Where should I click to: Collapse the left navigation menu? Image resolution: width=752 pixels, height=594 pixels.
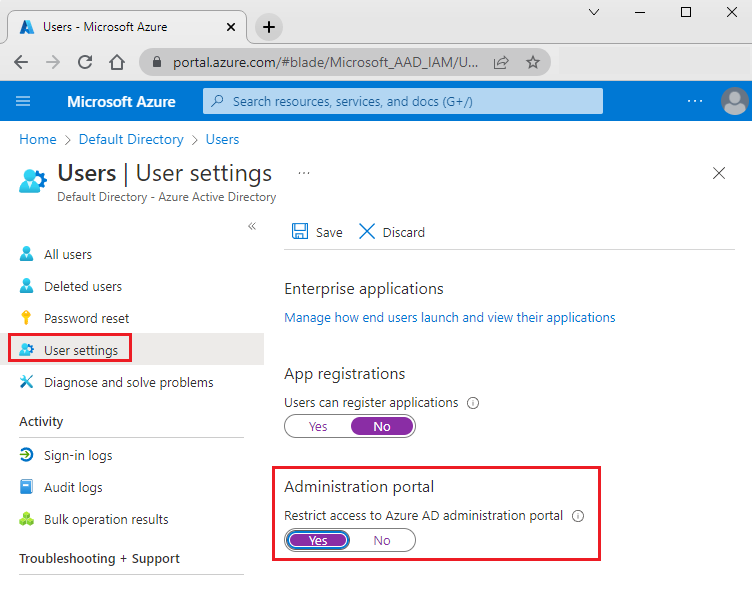(252, 226)
